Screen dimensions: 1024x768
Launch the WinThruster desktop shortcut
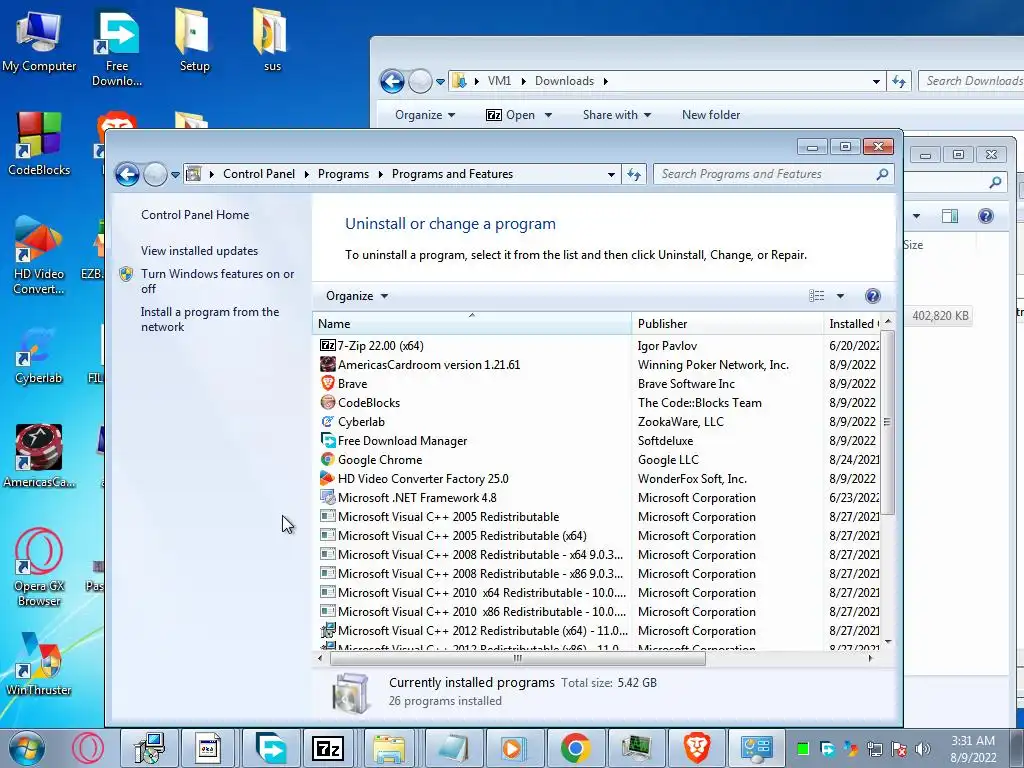[x=39, y=663]
